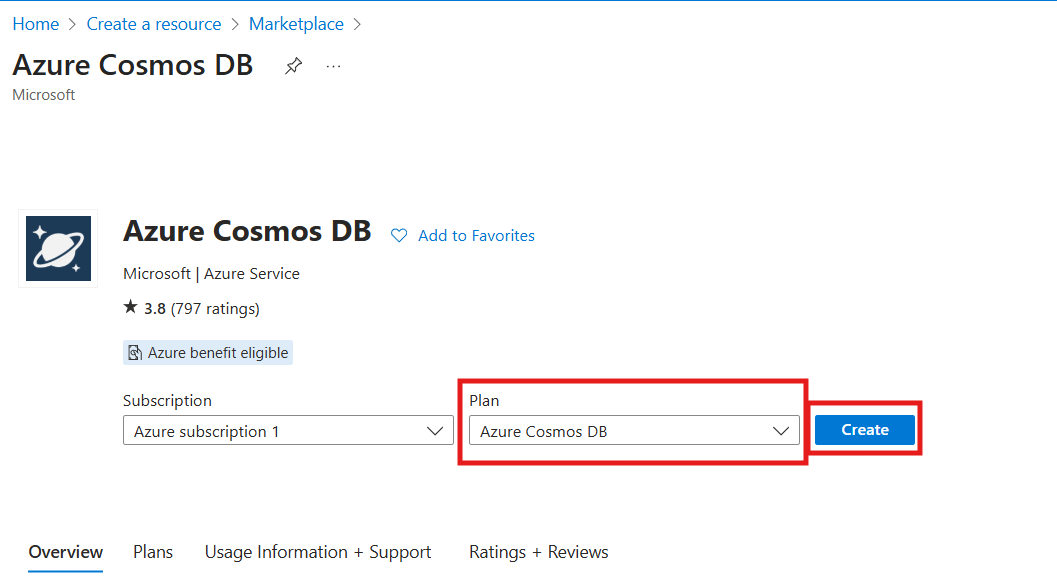Click the Azure Cosmos DB planet logo
The width and height of the screenshot is (1057, 587).
tap(57, 248)
